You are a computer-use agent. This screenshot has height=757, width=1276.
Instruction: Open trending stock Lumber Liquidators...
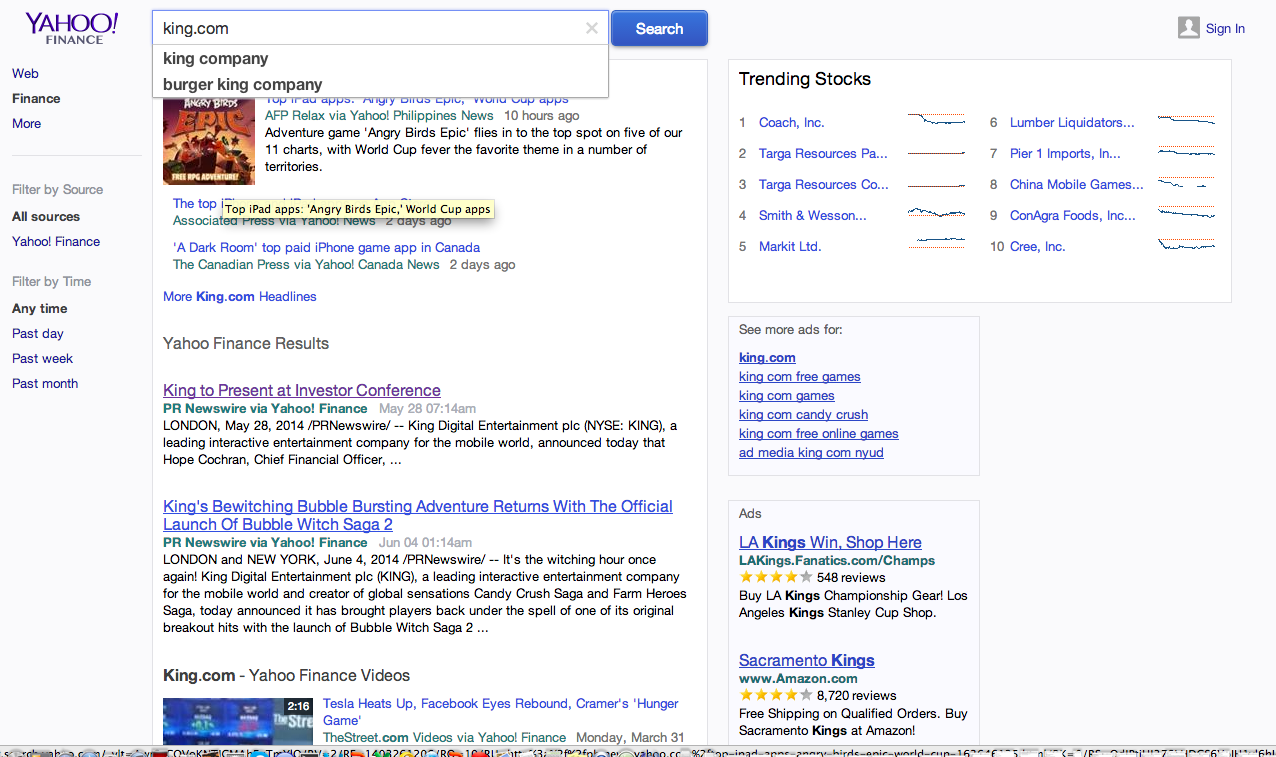tap(1072, 122)
